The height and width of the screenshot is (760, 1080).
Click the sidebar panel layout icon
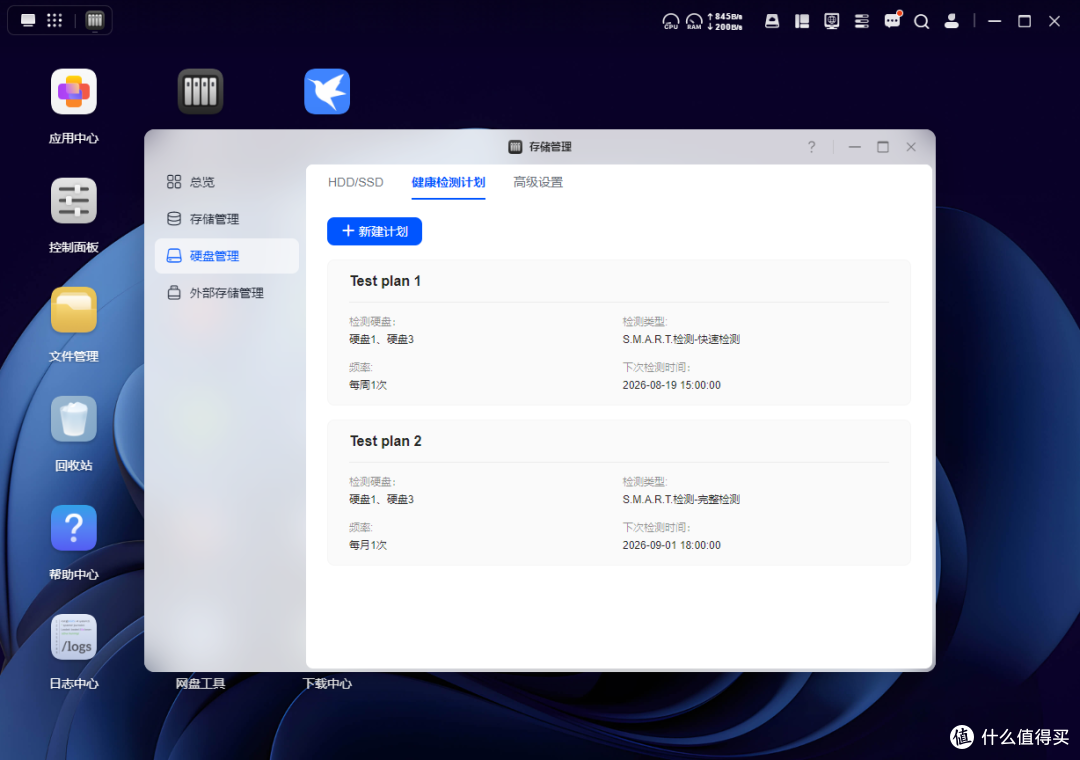click(802, 21)
